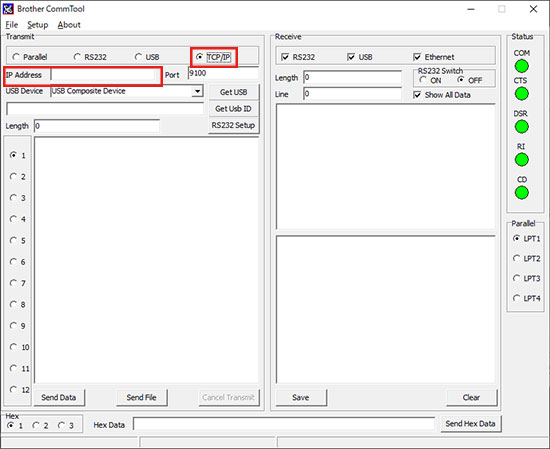This screenshot has width=550, height=449.
Task: Click the CD status indicator light
Action: coord(522,192)
